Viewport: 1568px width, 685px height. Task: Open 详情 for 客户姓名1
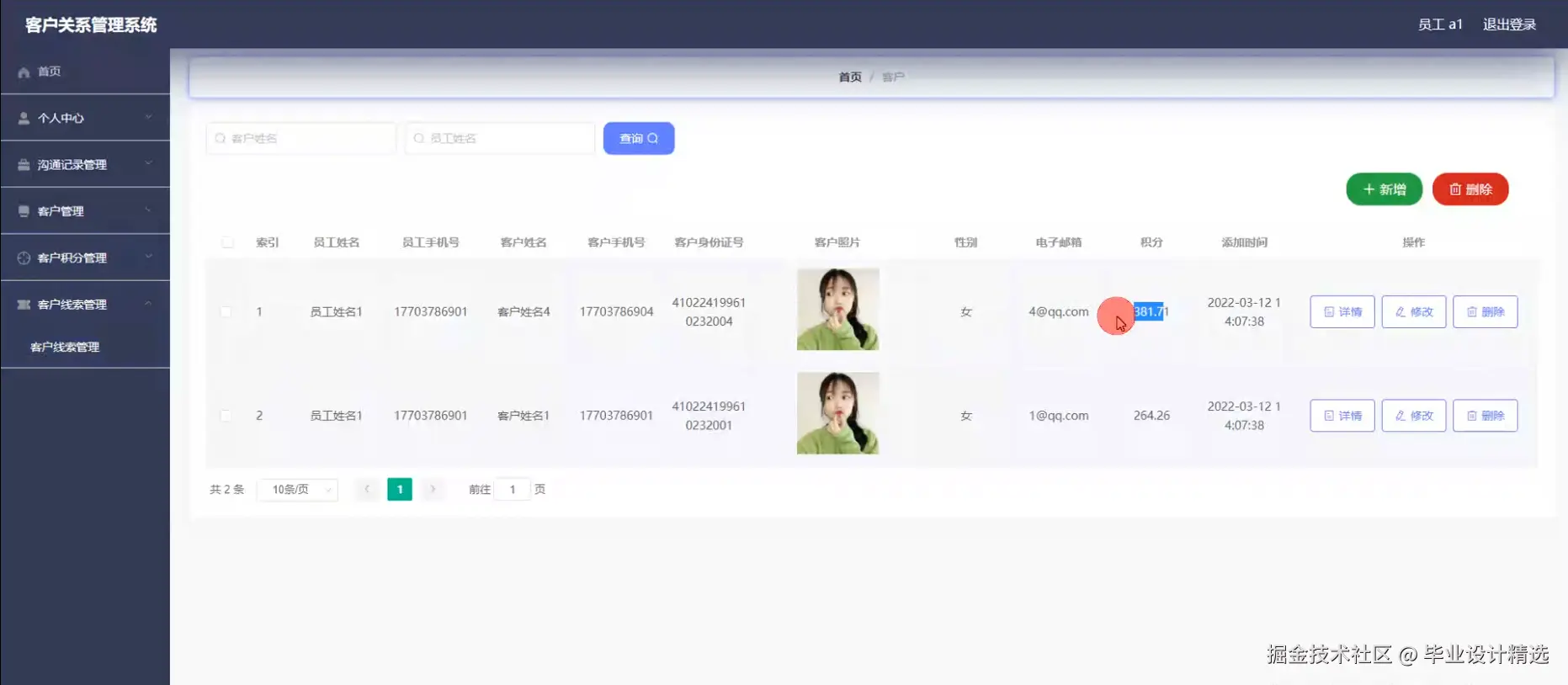click(x=1342, y=416)
